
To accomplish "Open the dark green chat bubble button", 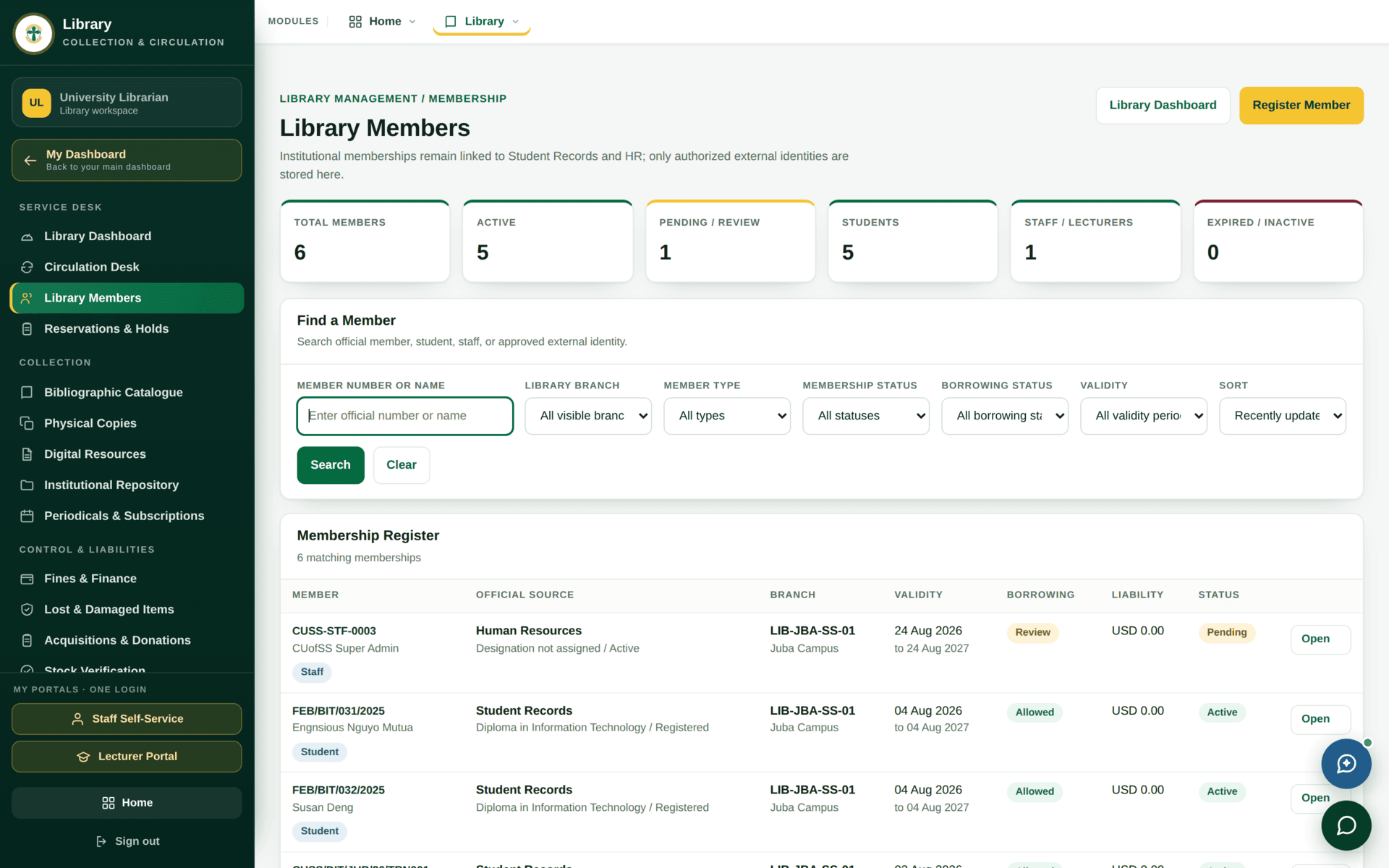I will coord(1346,825).
